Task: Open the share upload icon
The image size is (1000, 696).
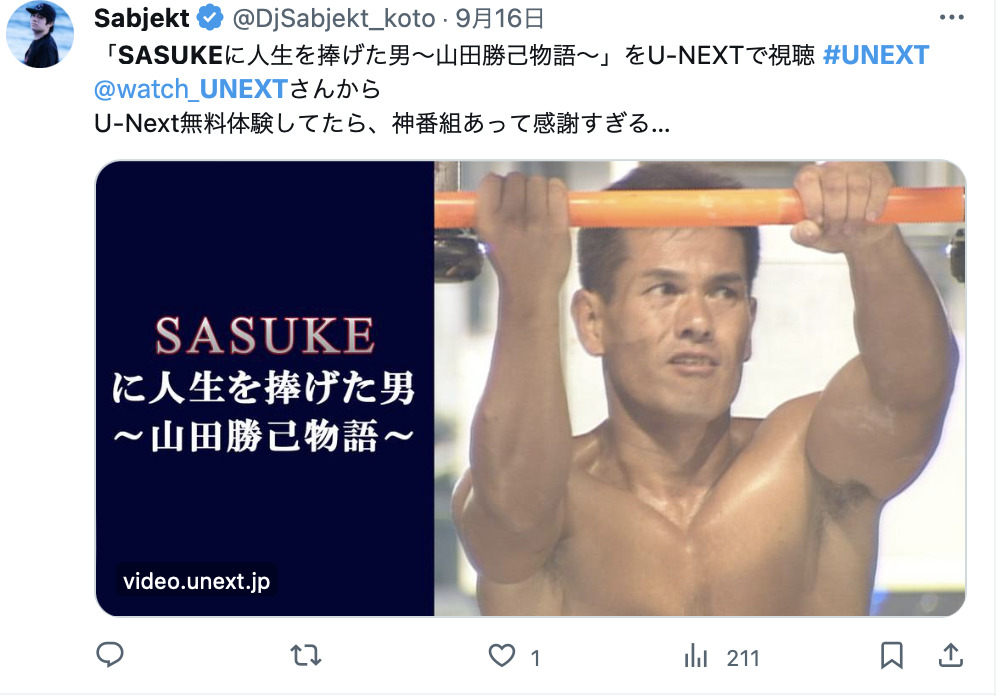Action: coord(950,655)
